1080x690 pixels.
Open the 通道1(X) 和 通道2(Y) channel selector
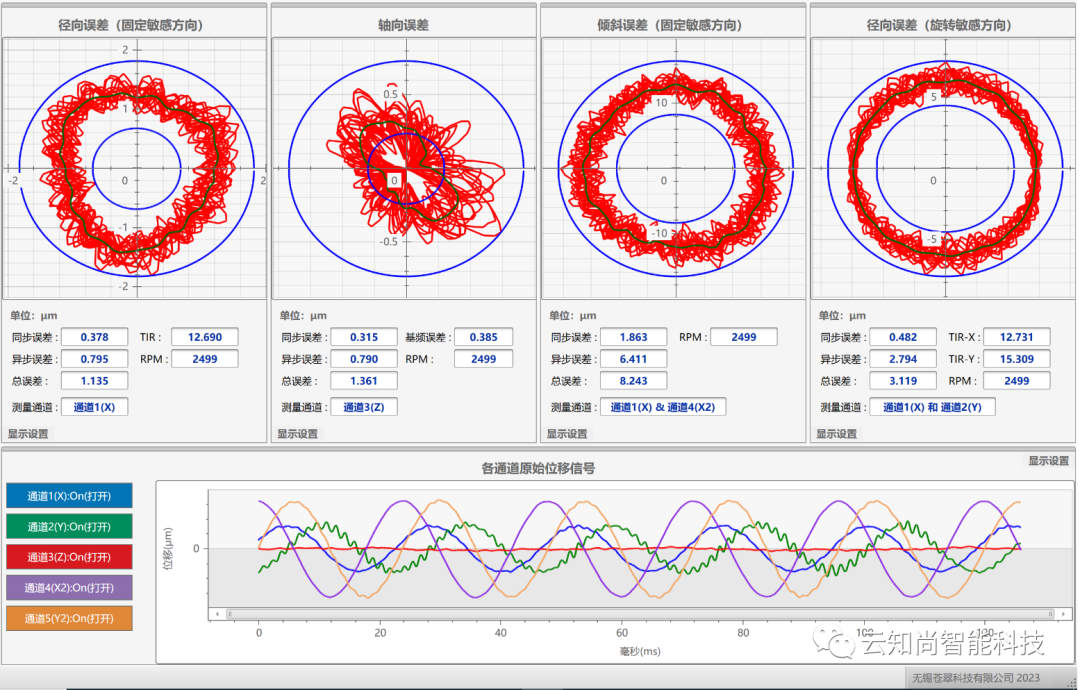pos(932,407)
